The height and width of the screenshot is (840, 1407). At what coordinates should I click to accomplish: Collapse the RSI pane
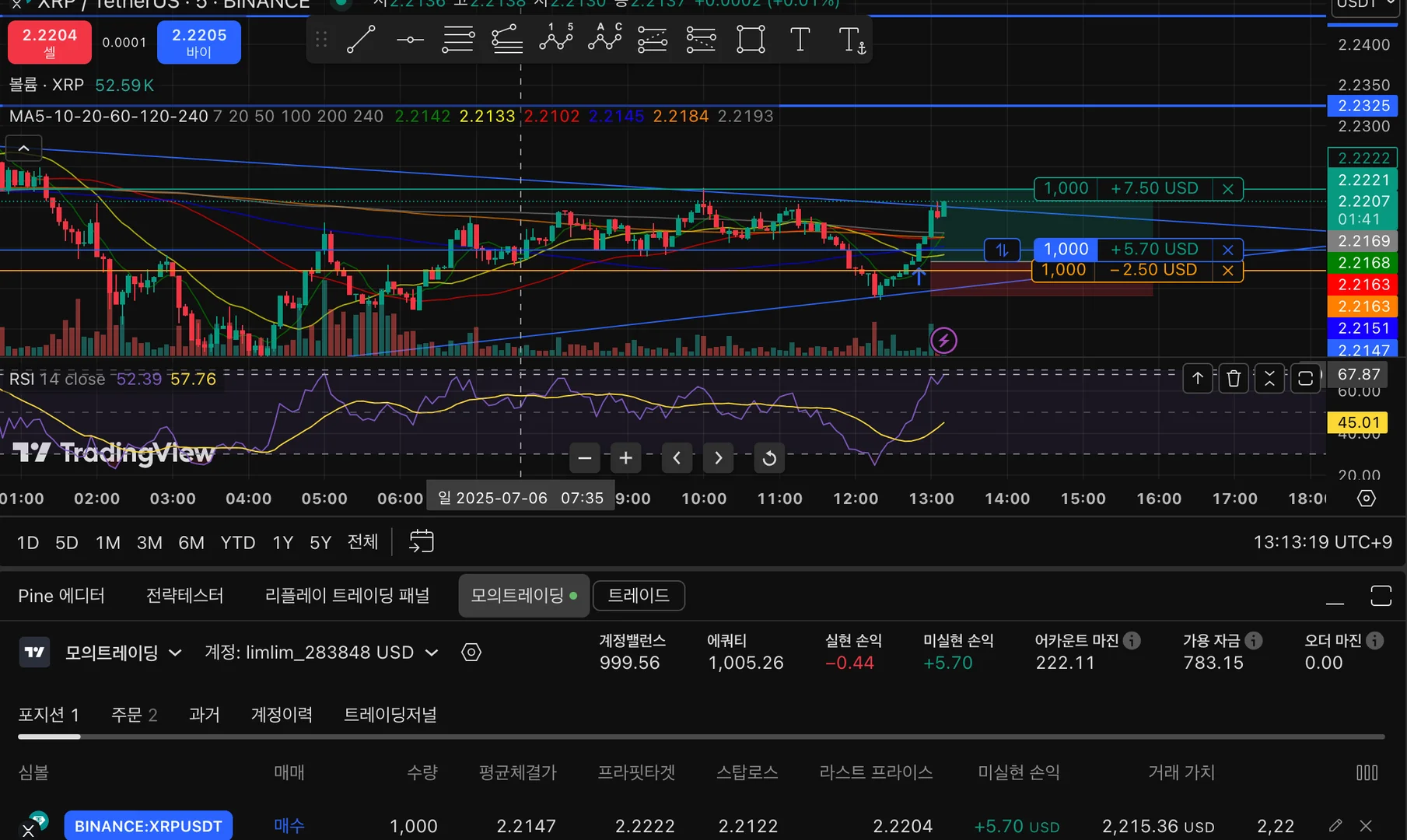click(x=1269, y=378)
